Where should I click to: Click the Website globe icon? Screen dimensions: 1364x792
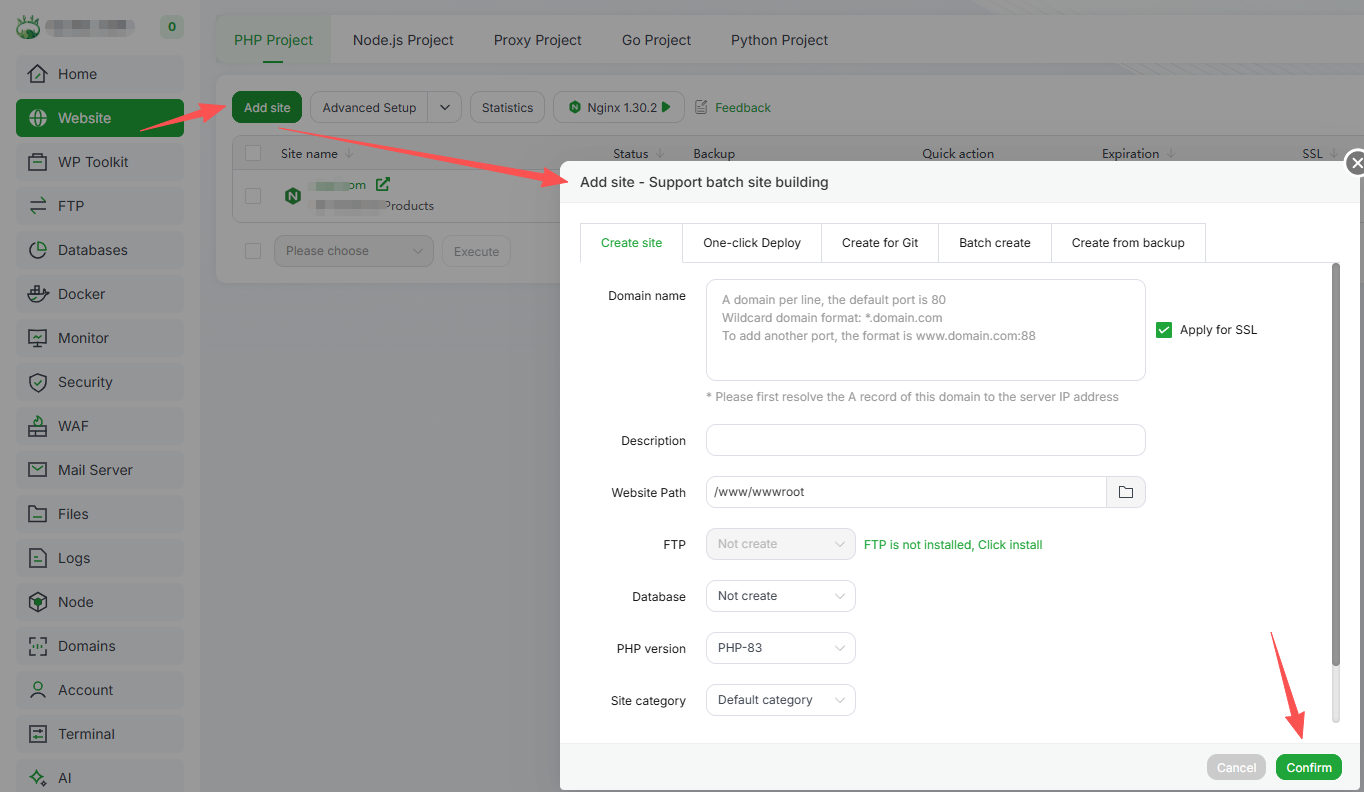click(38, 118)
